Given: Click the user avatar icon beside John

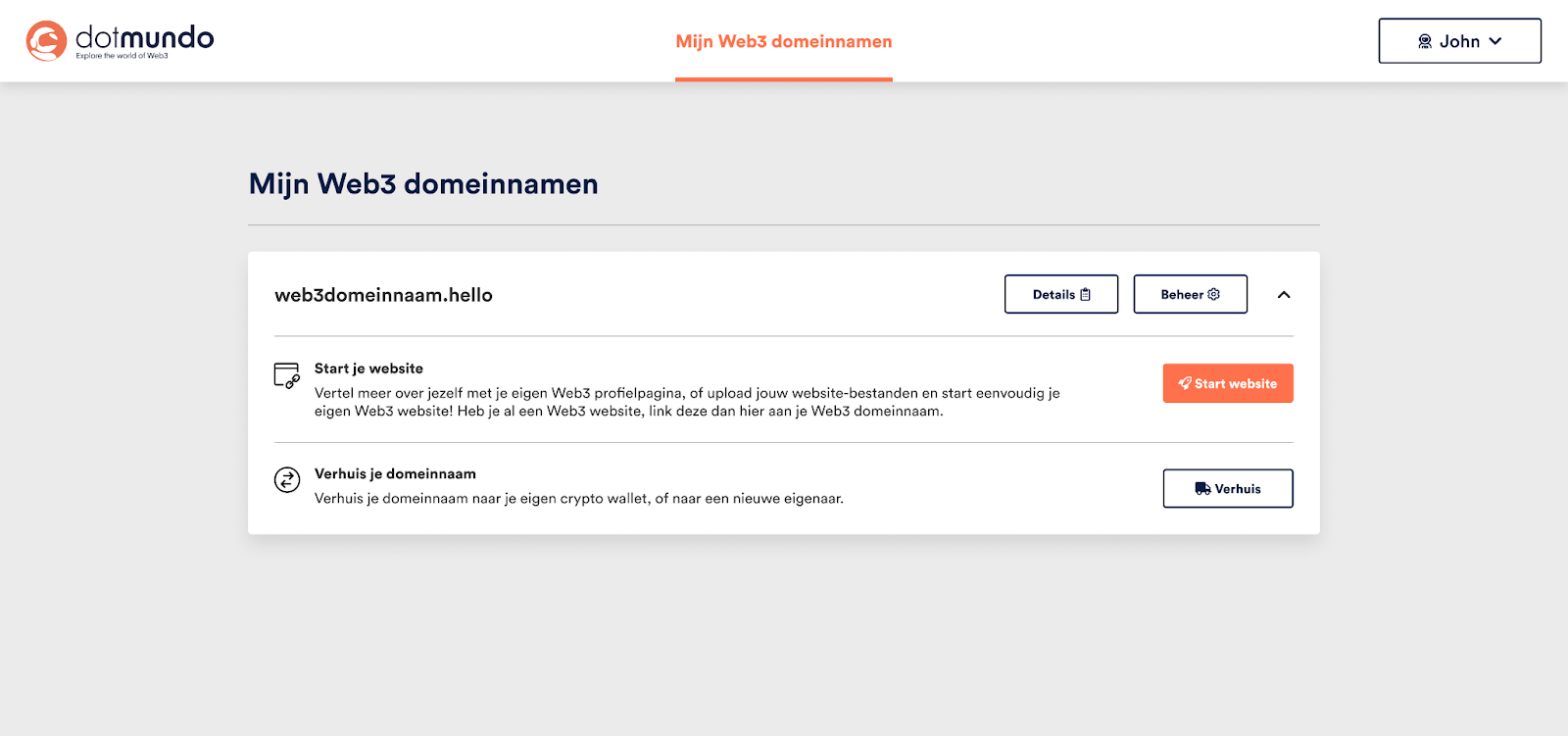Looking at the screenshot, I should (x=1425, y=41).
